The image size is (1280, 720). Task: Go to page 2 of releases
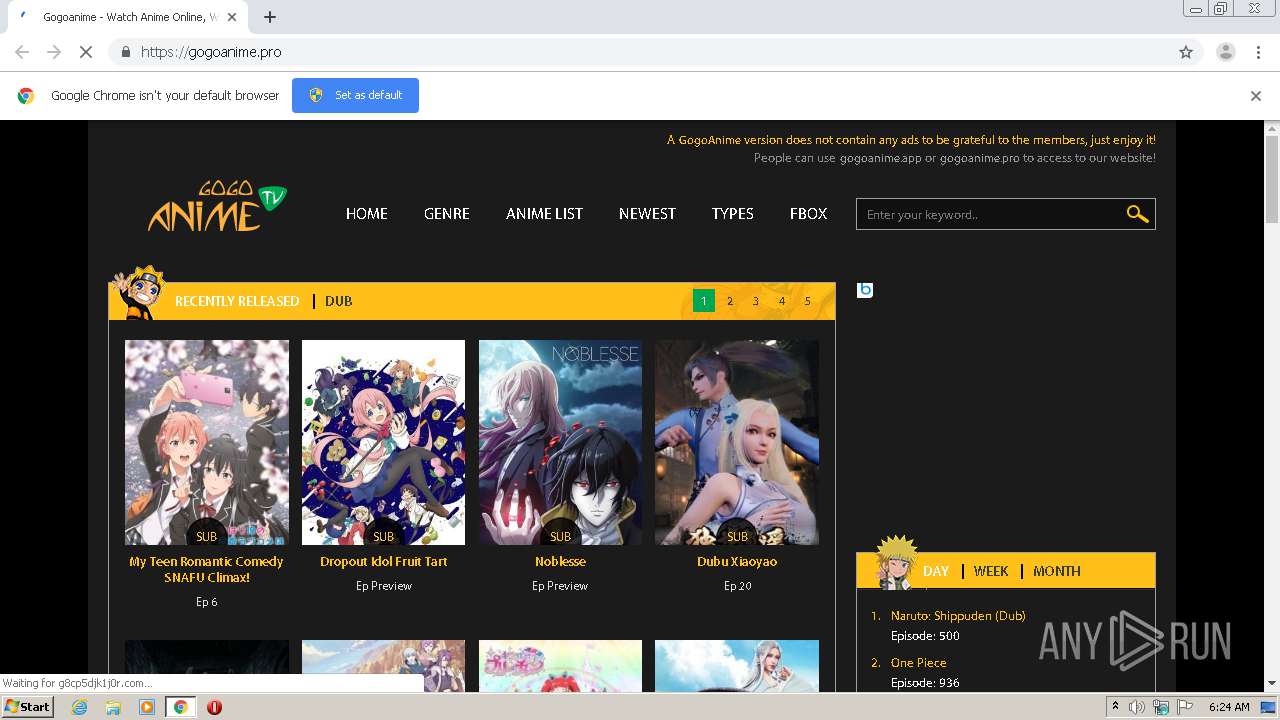(730, 301)
